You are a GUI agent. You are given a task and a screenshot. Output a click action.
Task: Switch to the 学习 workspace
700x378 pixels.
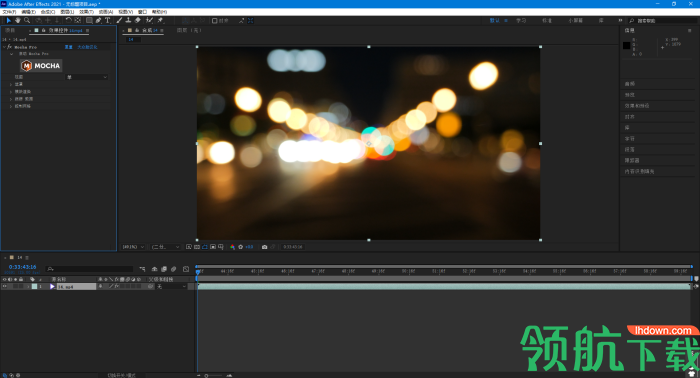[x=521, y=21]
